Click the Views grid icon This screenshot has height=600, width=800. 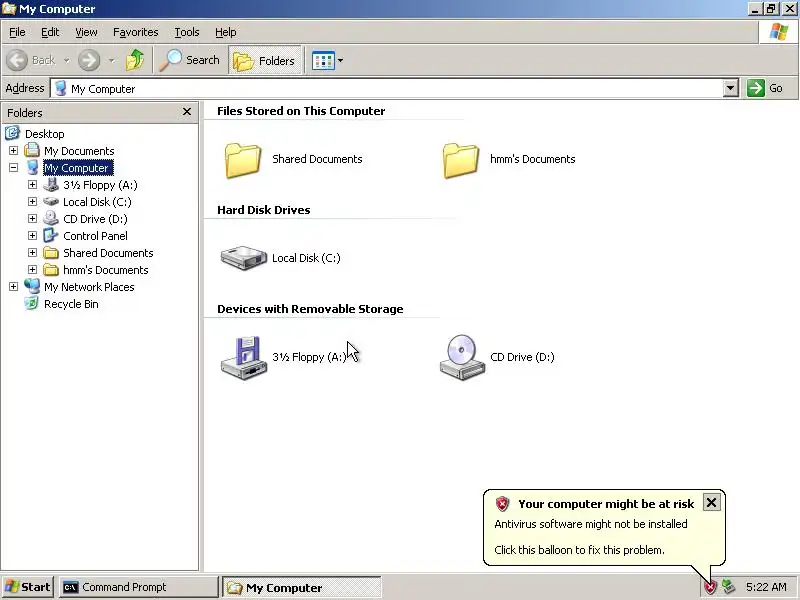(x=323, y=61)
